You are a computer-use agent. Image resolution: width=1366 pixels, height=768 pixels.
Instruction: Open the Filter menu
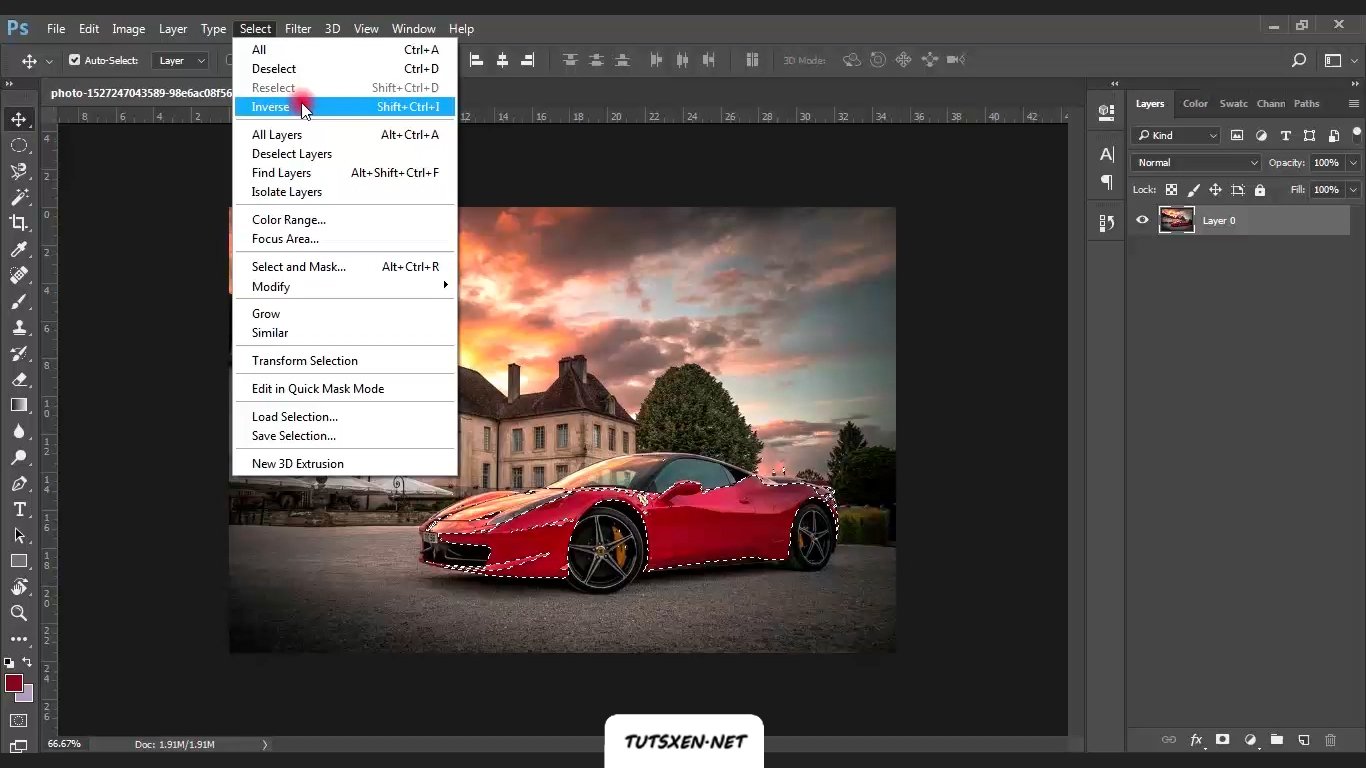coord(298,28)
